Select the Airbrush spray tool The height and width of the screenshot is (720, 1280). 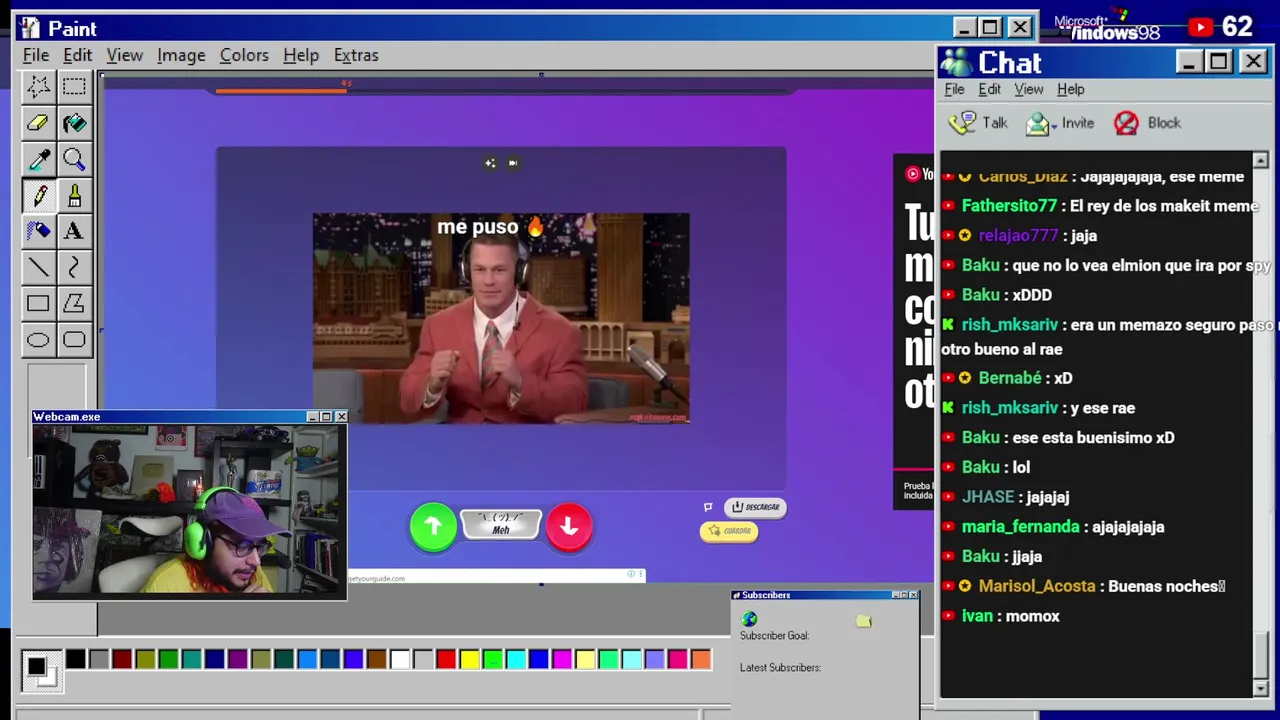pos(38,231)
